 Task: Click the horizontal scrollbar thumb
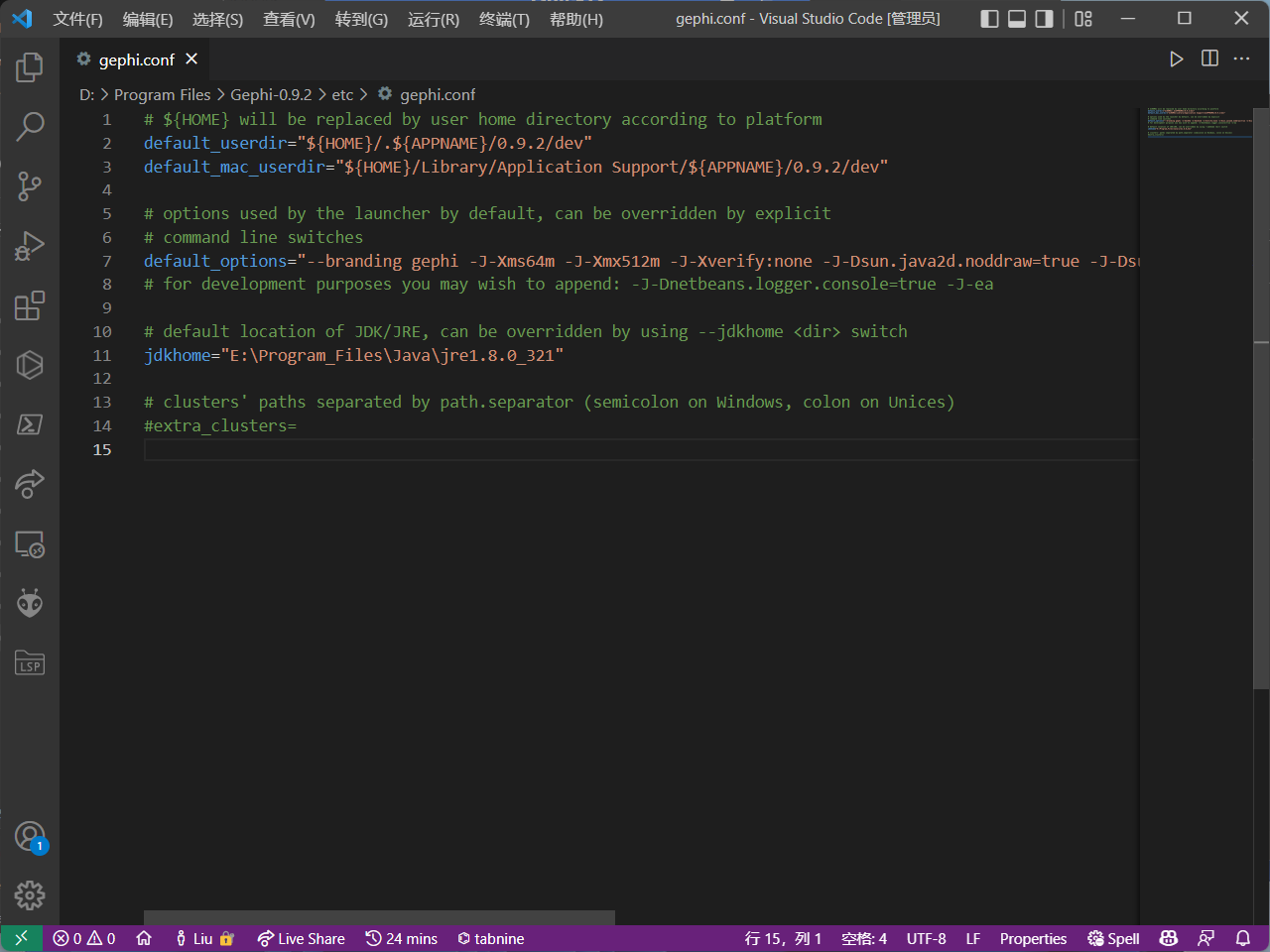point(379,917)
